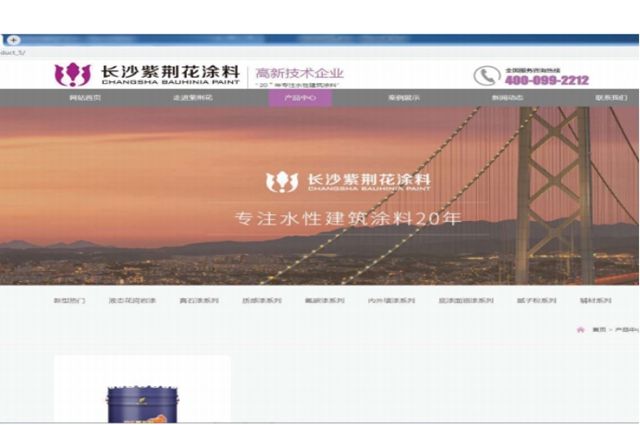The width and height of the screenshot is (640, 425).
Task: Open the blue paint bucket product thumbnail
Action: tap(142, 389)
